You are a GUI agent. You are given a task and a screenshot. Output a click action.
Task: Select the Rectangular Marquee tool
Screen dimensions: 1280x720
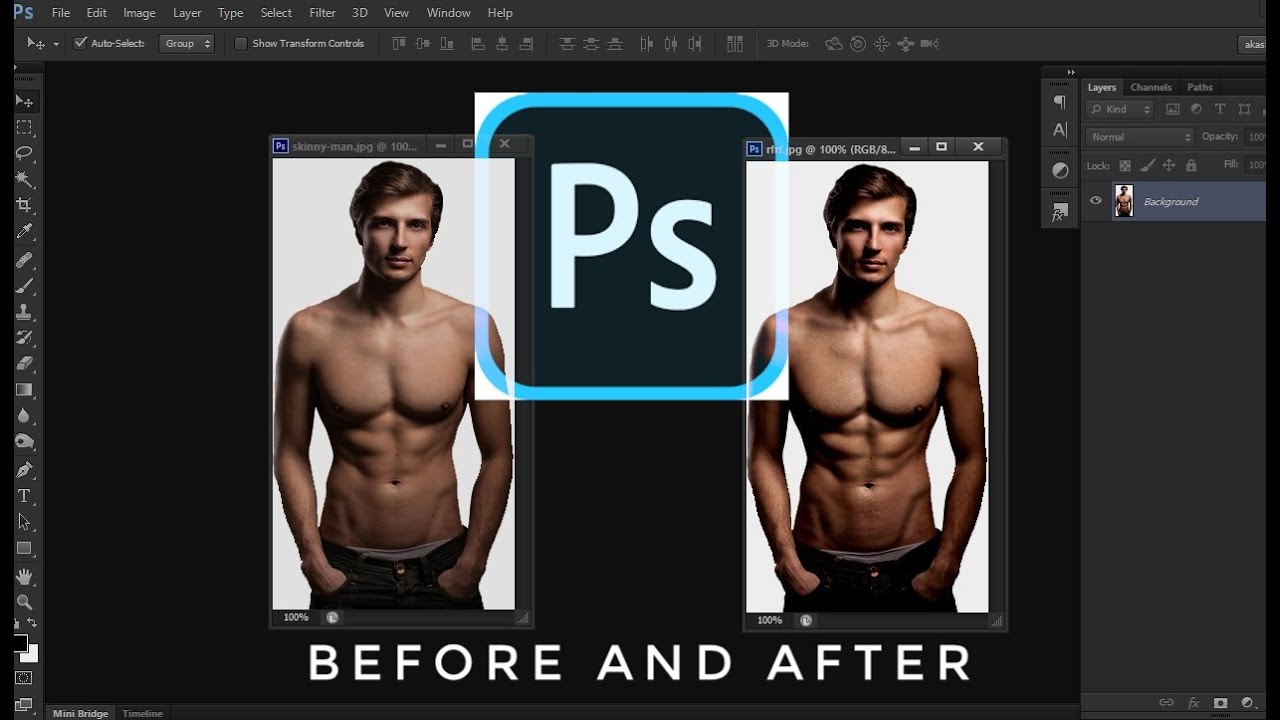tap(24, 128)
